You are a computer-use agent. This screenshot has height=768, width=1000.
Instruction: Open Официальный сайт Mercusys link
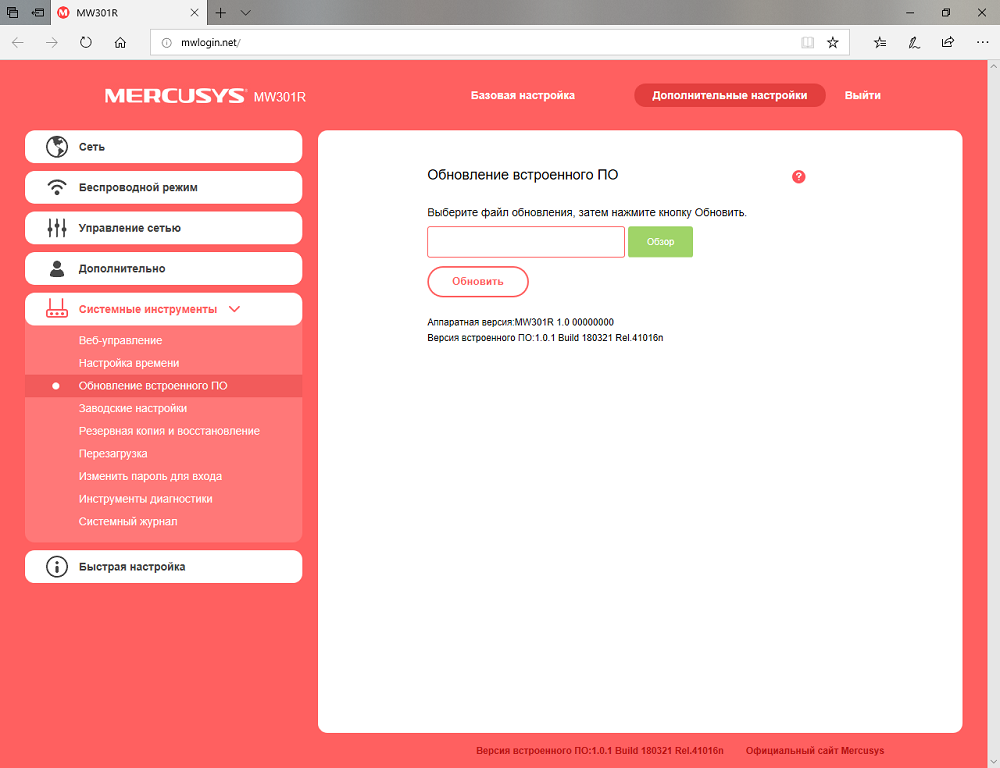(x=815, y=751)
